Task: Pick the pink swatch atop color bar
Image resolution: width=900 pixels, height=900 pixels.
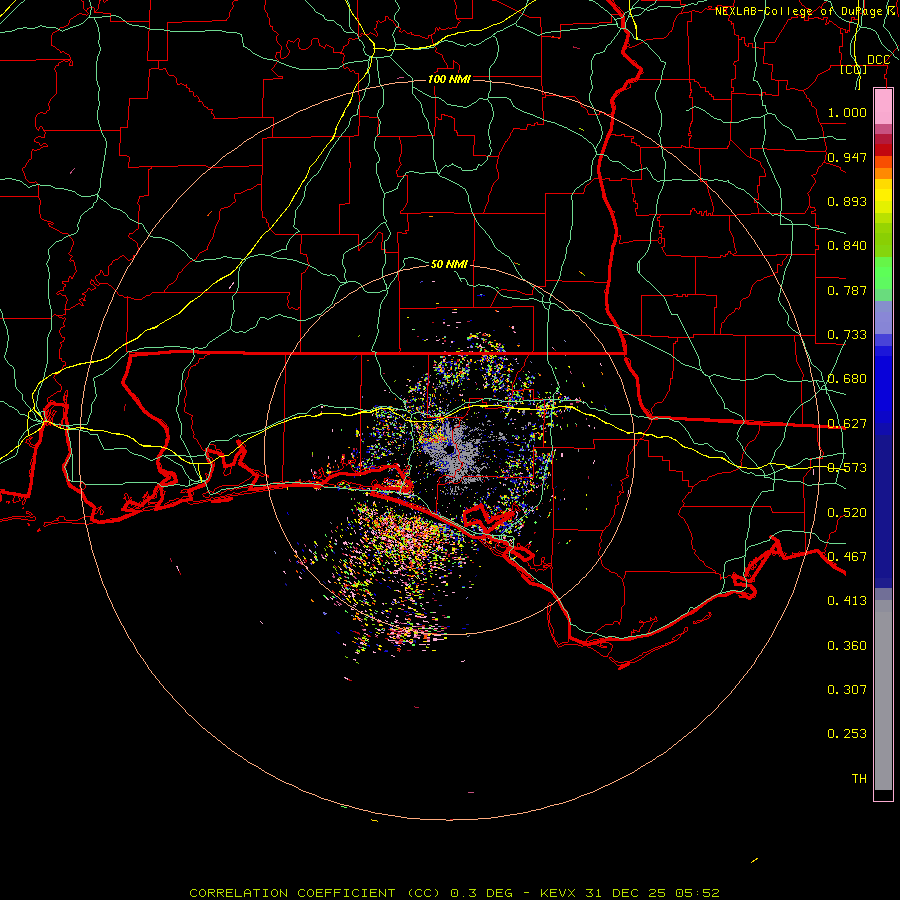Action: point(883,106)
